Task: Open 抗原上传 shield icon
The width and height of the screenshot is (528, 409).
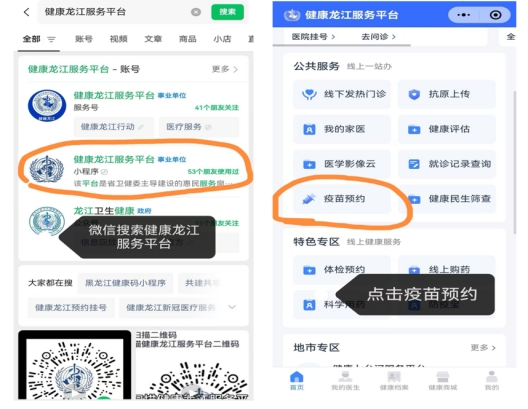Action: 414,94
